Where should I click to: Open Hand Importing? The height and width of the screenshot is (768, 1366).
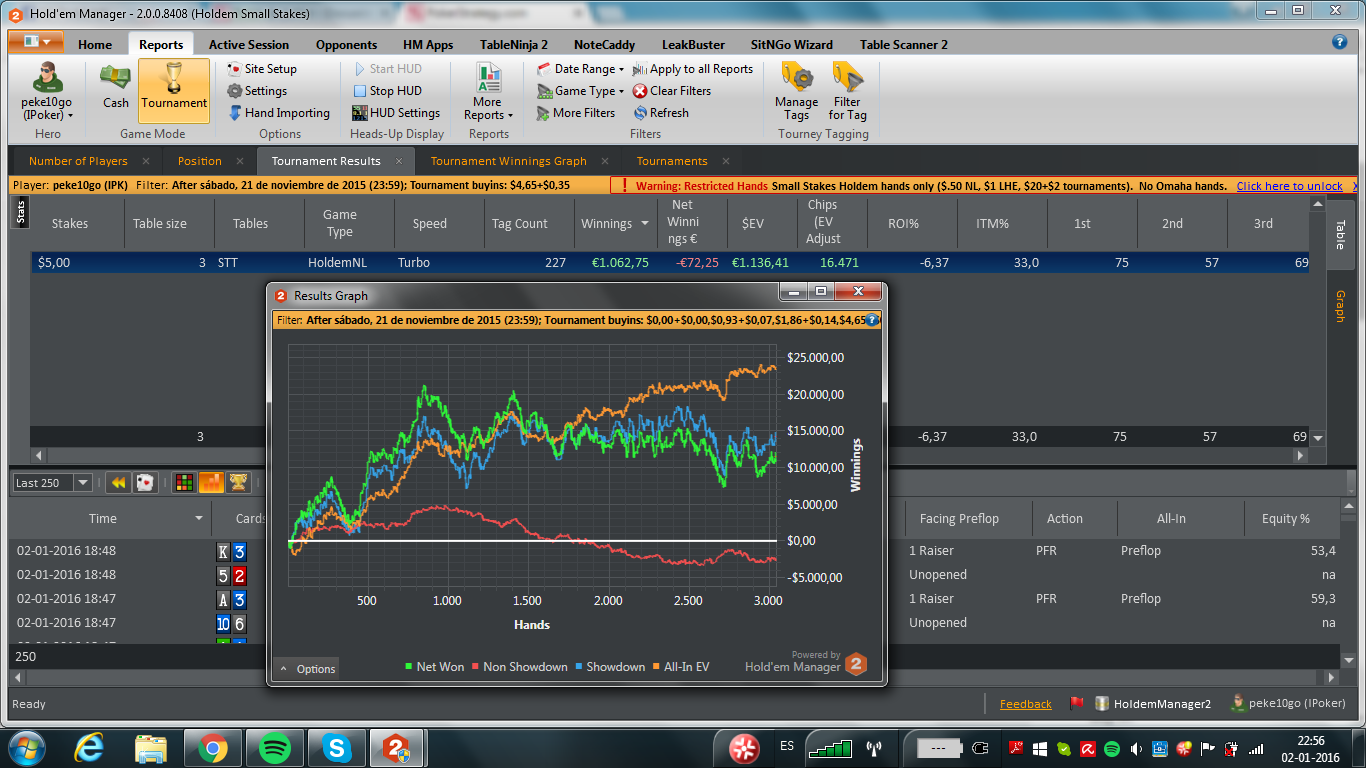(278, 113)
